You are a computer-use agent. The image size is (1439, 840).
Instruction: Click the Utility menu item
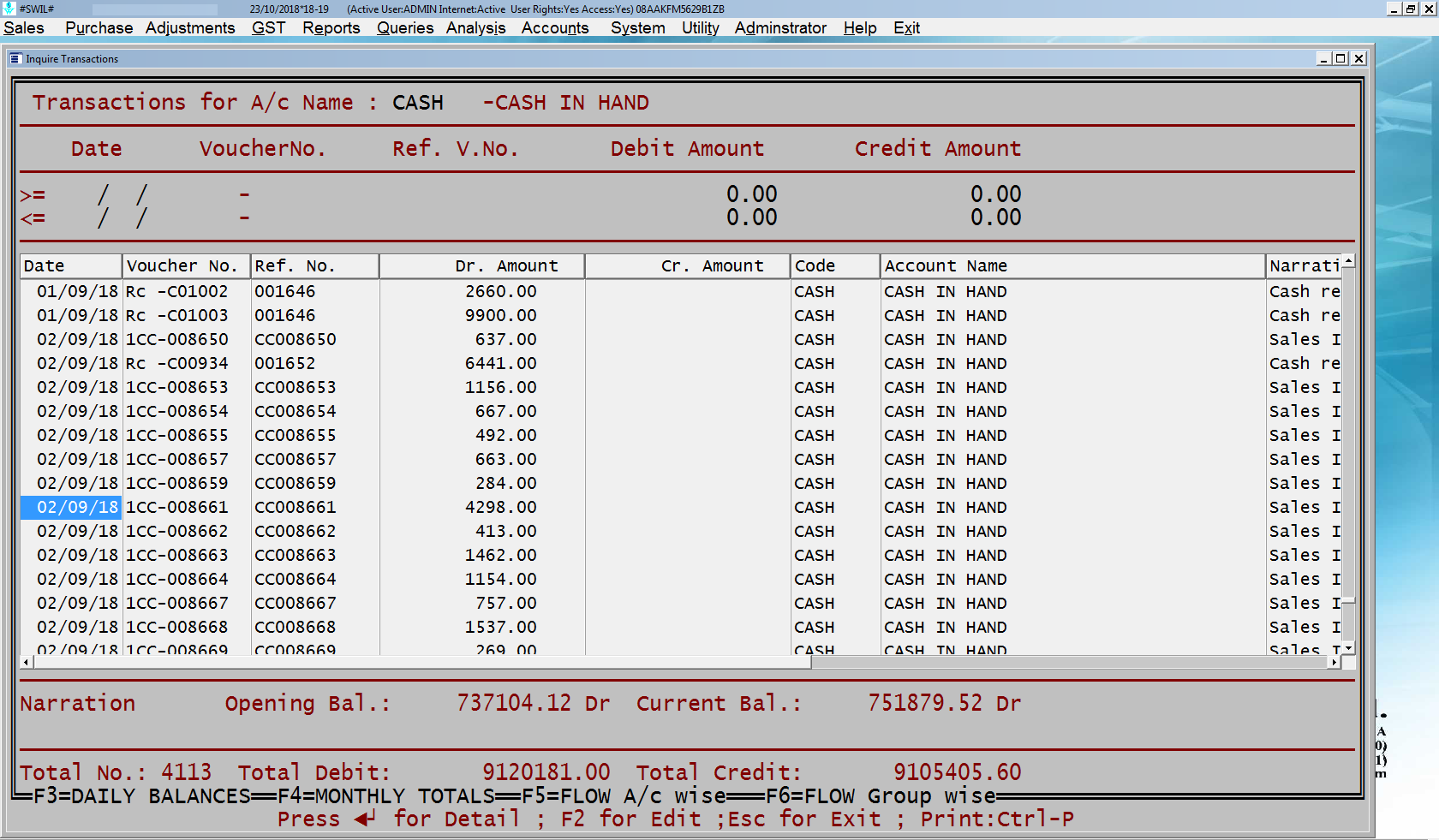700,27
